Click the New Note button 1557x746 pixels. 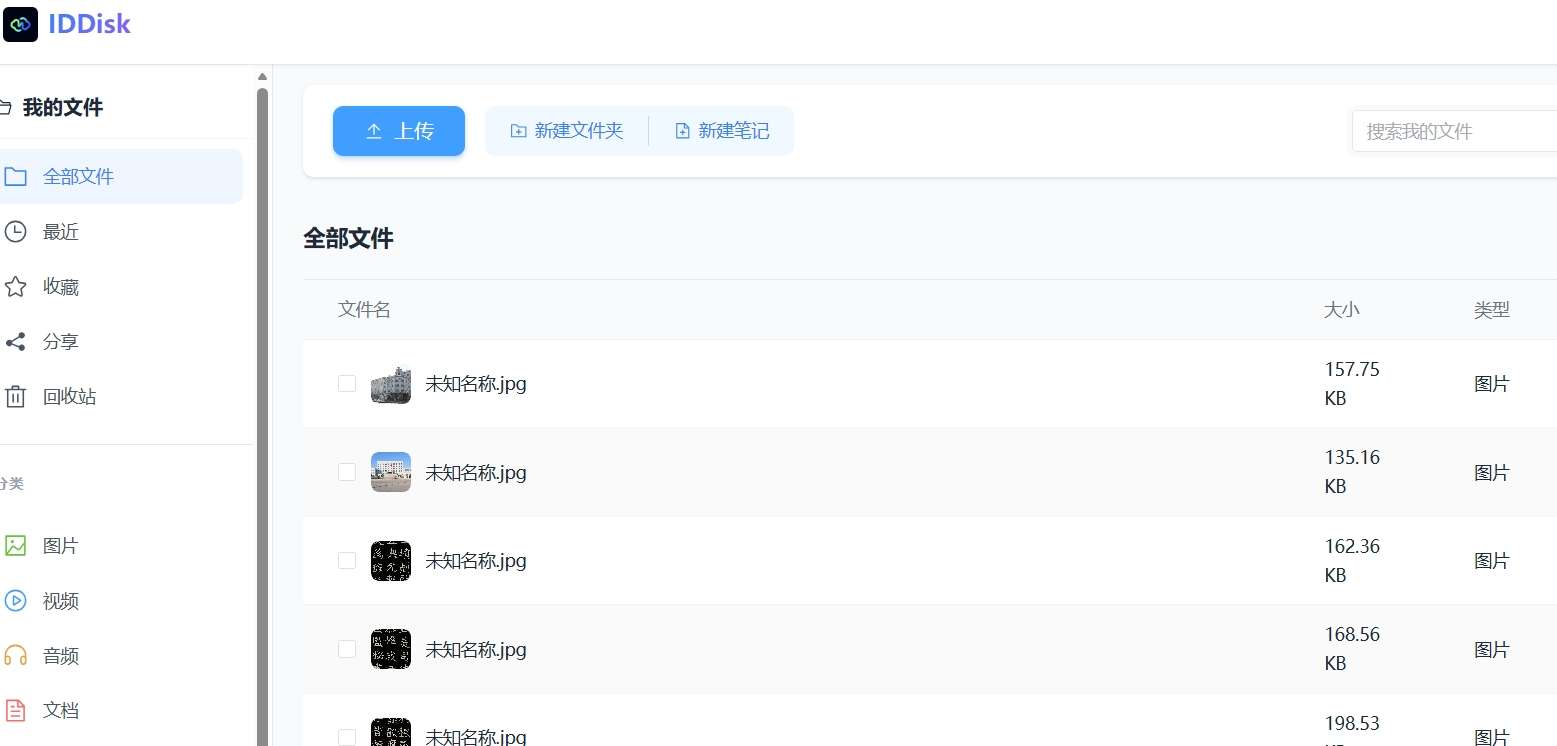tap(722, 131)
